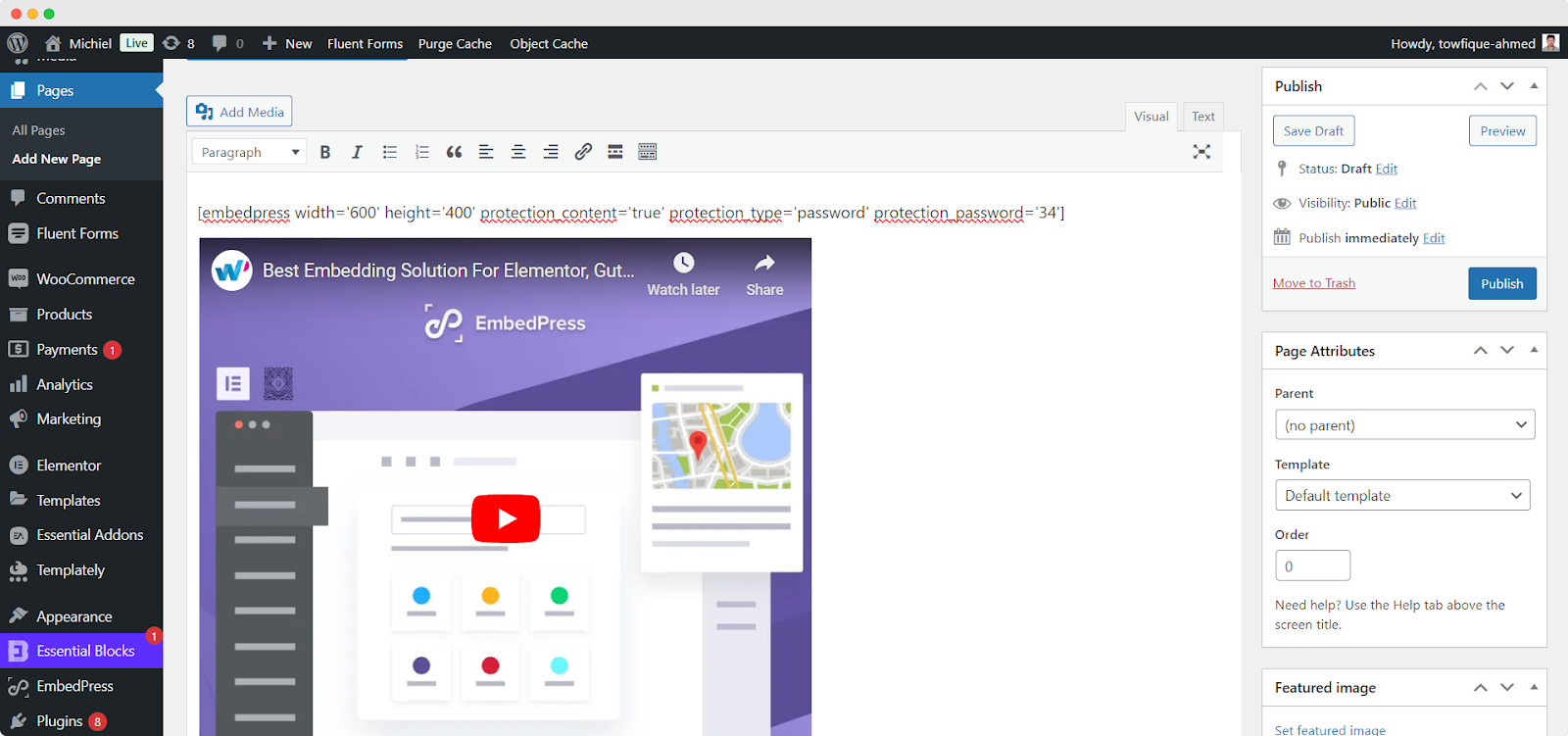The height and width of the screenshot is (736, 1568).
Task: Open the New menu in admin bar
Action: (x=287, y=43)
